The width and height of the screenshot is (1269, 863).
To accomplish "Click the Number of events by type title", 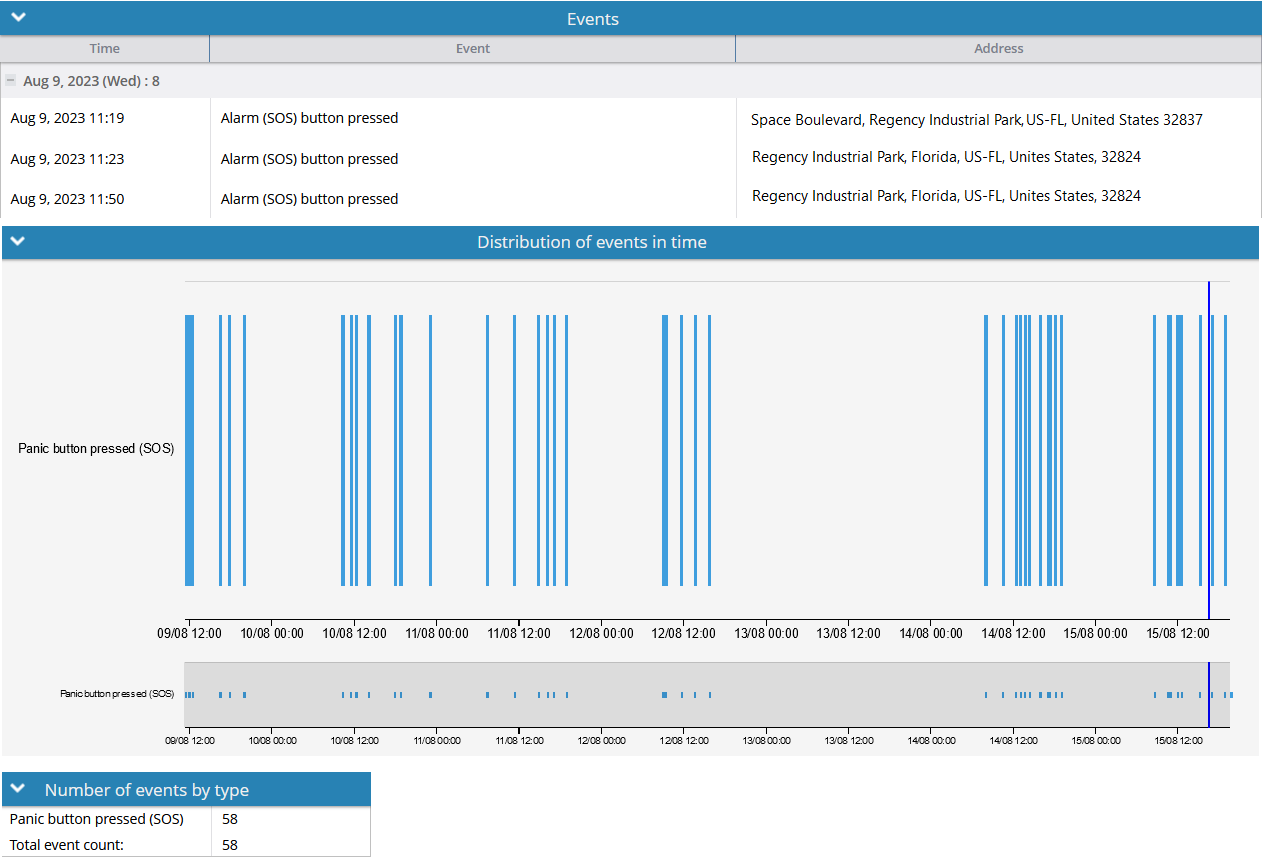I will click(147, 790).
